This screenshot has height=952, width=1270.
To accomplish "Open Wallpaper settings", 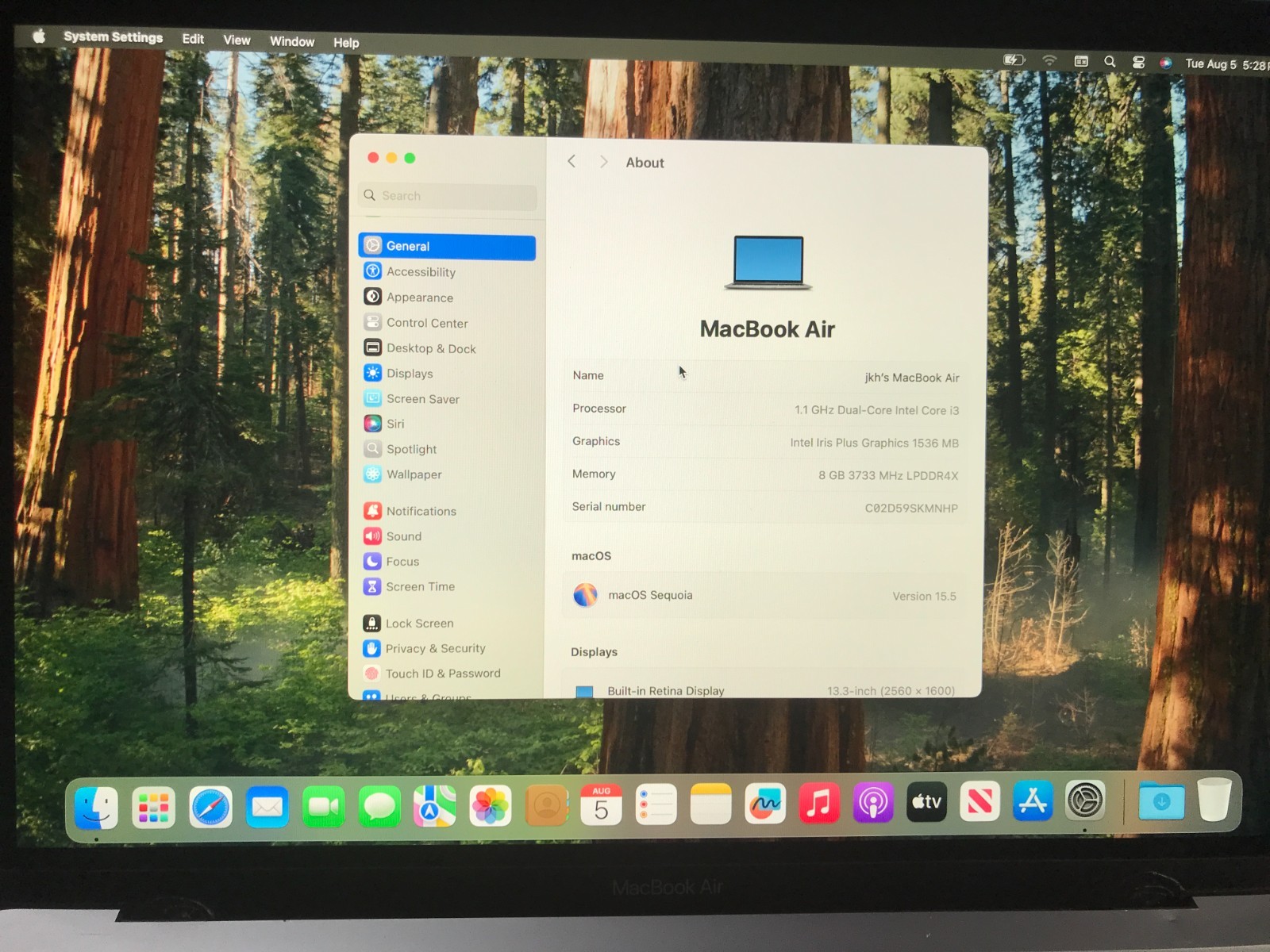I will click(x=414, y=474).
